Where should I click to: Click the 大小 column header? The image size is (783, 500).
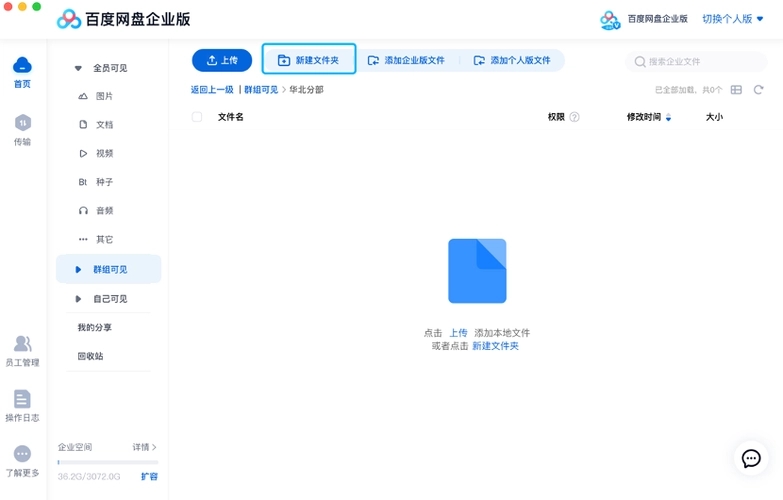pyautogui.click(x=714, y=117)
